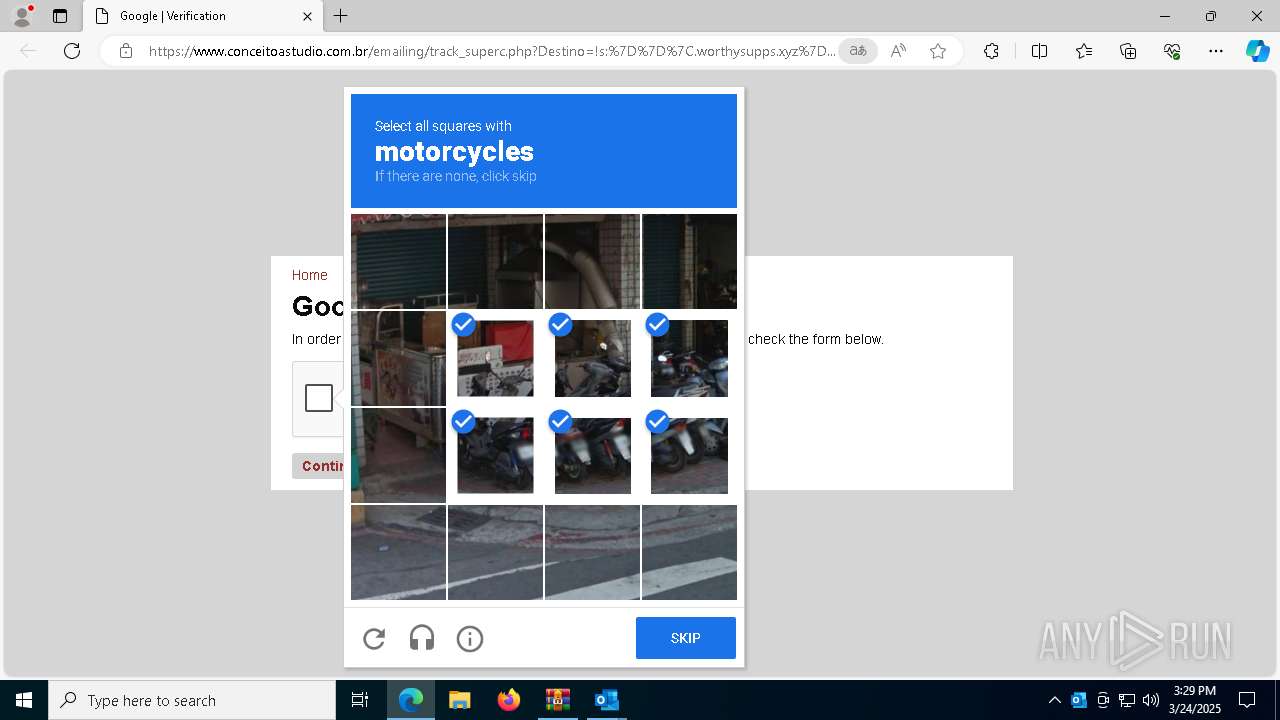Open the Collections icon
The width and height of the screenshot is (1280, 720).
[x=1128, y=51]
